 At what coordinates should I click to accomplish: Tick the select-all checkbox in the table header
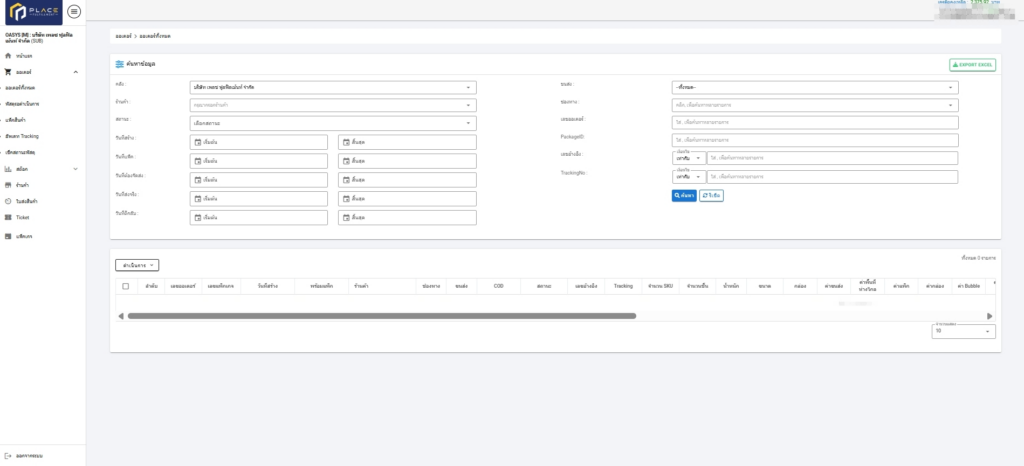(125, 286)
